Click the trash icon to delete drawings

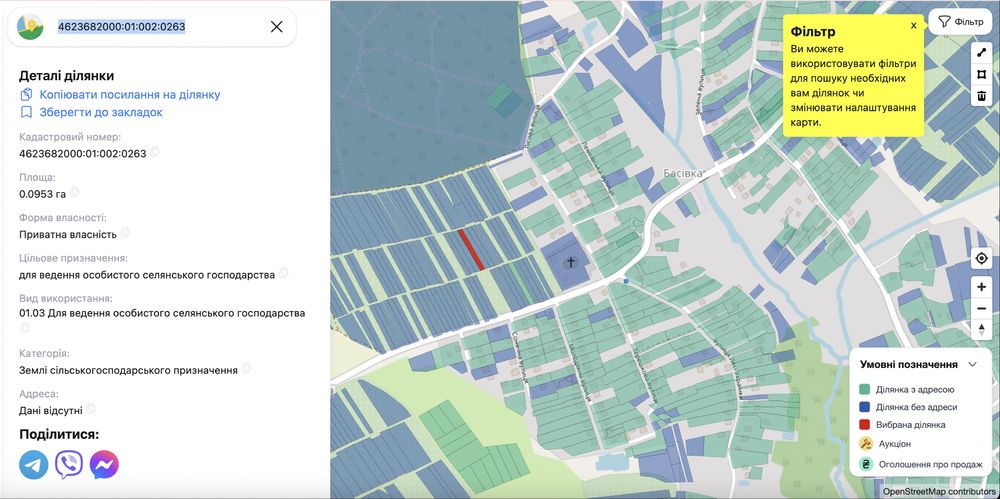pyautogui.click(x=981, y=96)
